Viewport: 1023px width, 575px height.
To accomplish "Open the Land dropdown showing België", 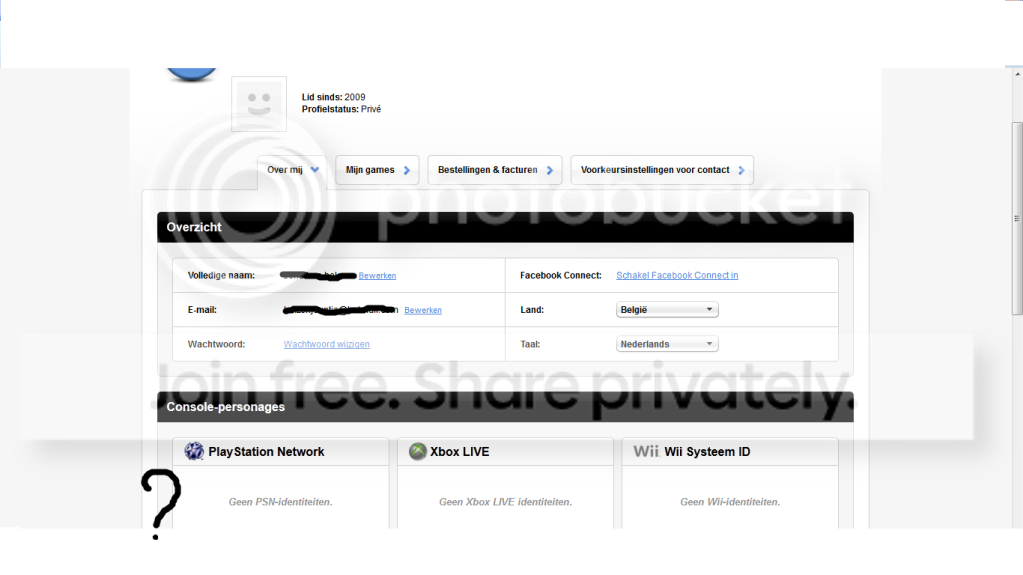I will pos(667,309).
